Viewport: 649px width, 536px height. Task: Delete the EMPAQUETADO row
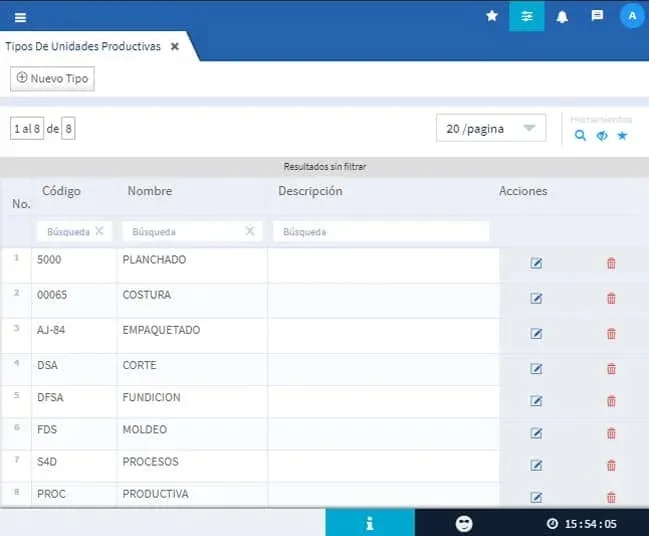tap(611, 334)
